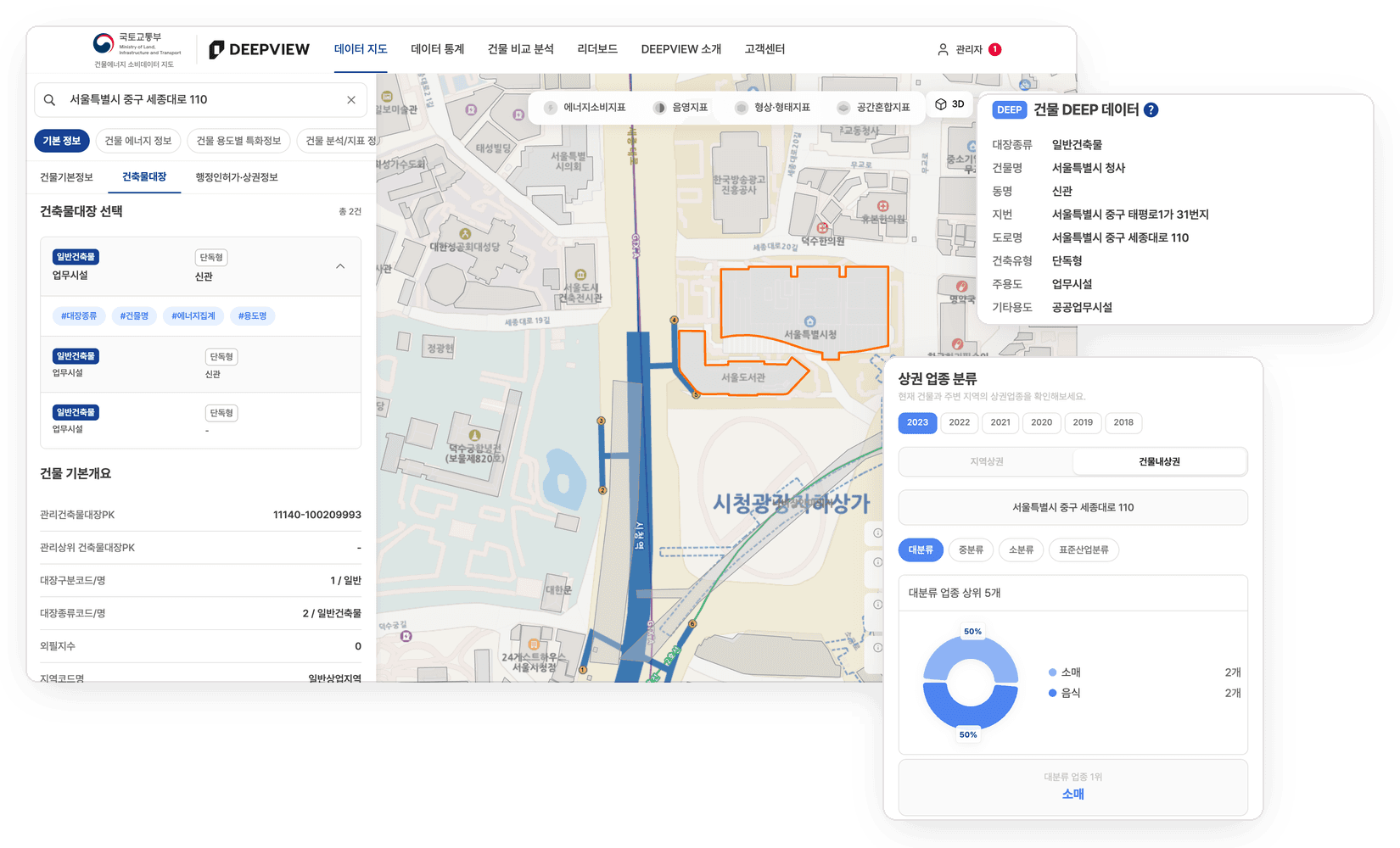Screen dimensions: 1400x848
Task: Click the 유본한의원 medical marker
Action: (x=882, y=206)
